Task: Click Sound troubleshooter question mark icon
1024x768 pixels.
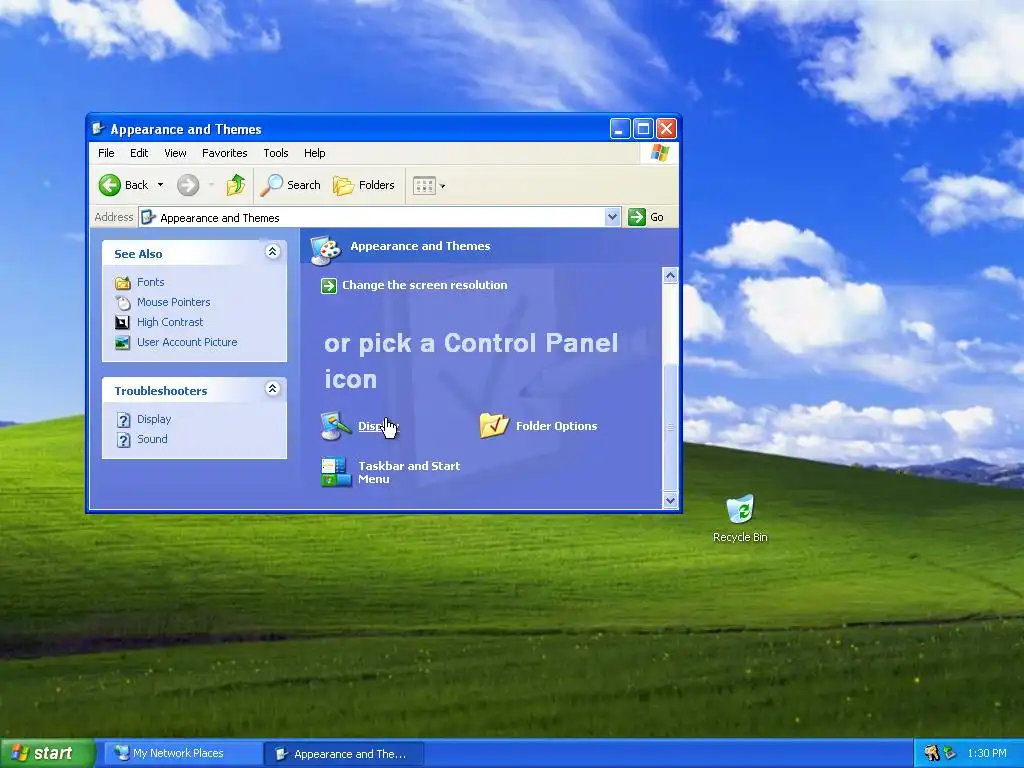Action: (123, 440)
